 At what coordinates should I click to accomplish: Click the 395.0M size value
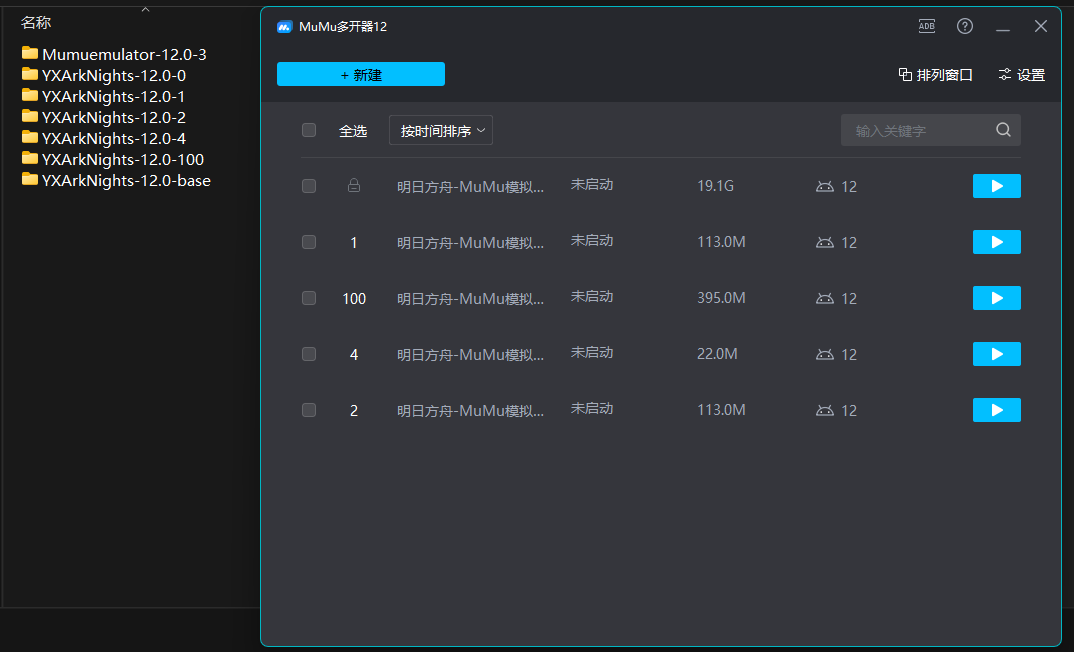pos(721,298)
